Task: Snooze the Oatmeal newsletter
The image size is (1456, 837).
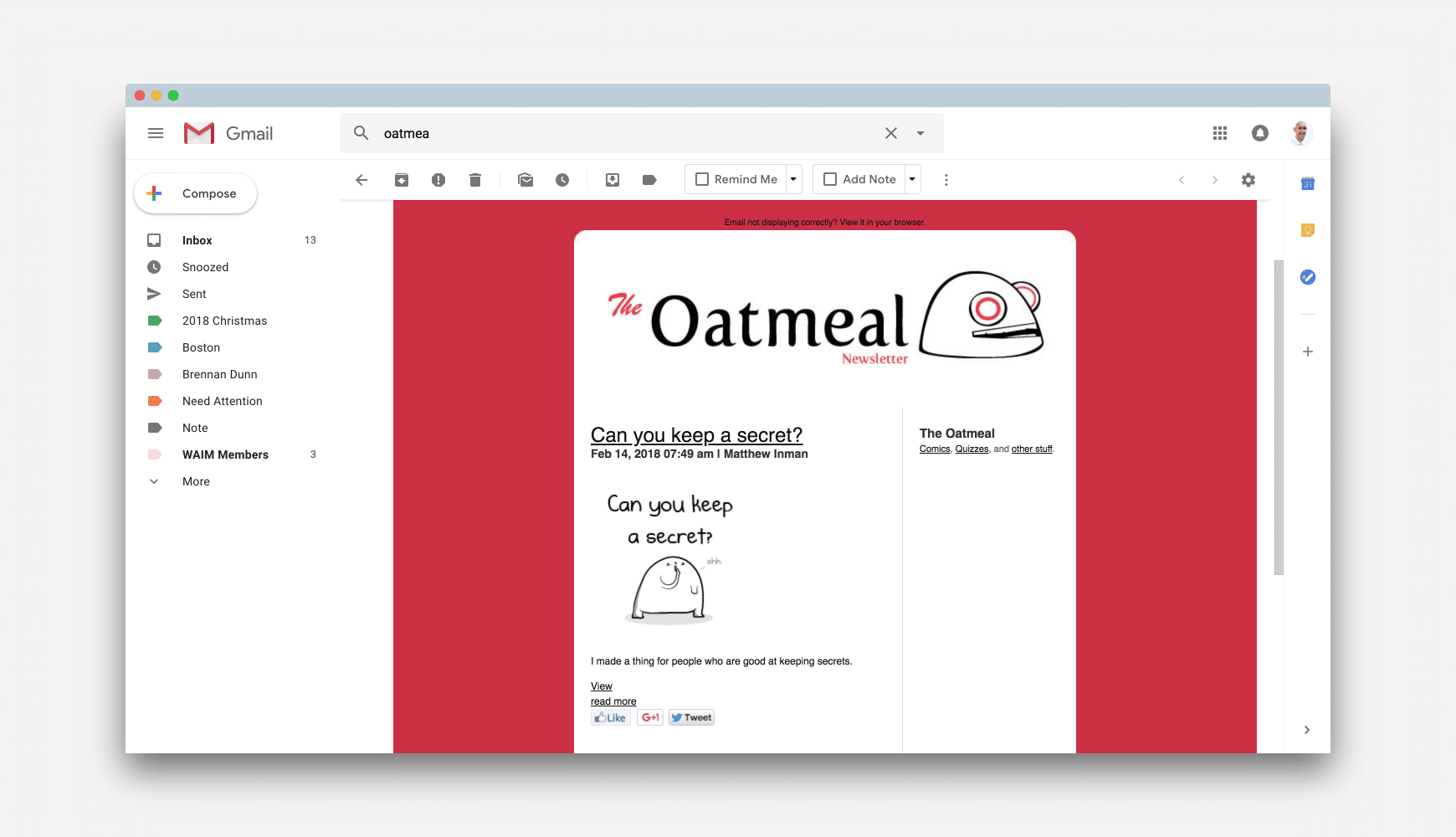Action: pos(562,179)
